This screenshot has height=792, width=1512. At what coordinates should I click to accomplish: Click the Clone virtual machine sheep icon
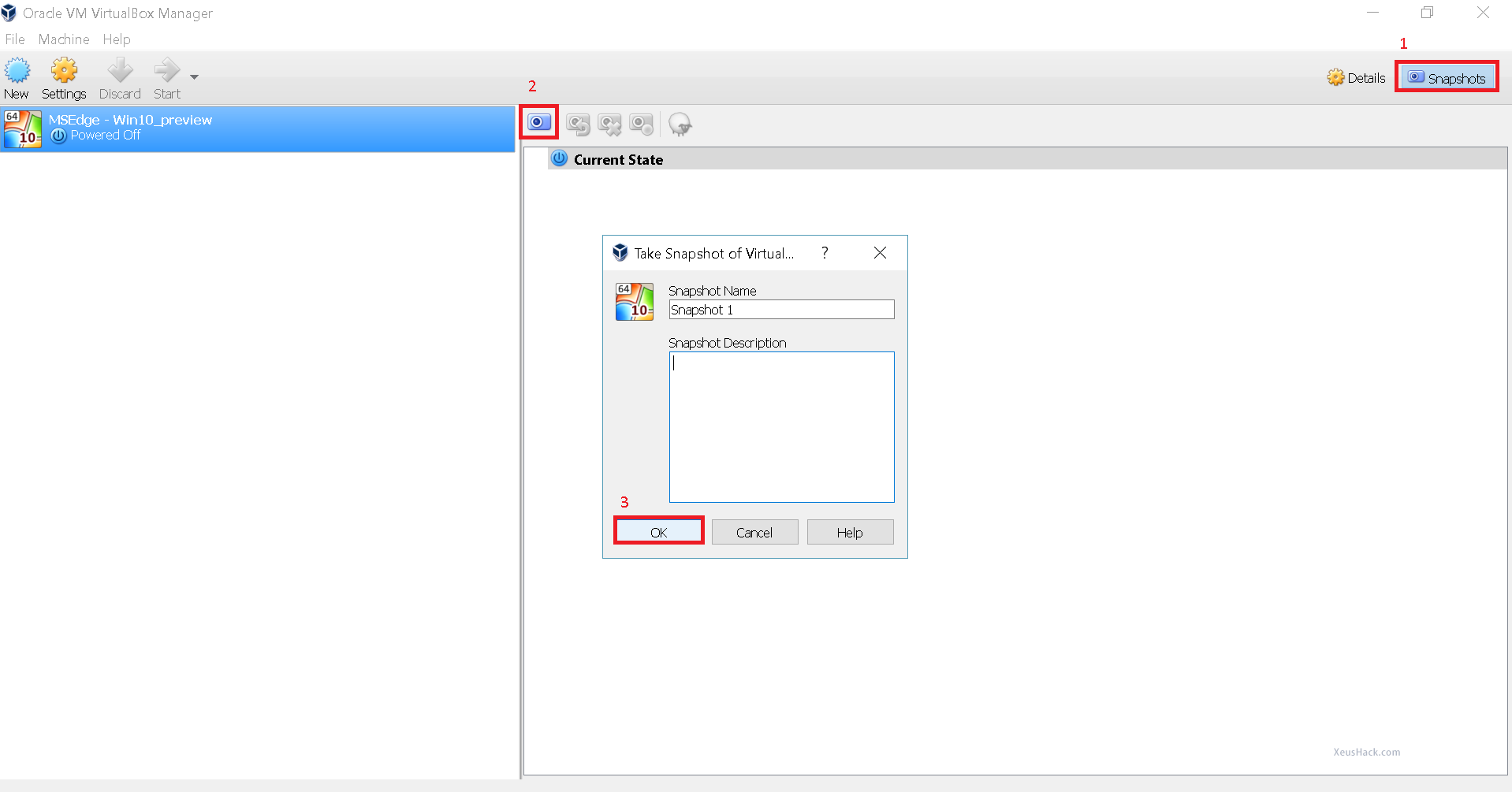pyautogui.click(x=680, y=124)
